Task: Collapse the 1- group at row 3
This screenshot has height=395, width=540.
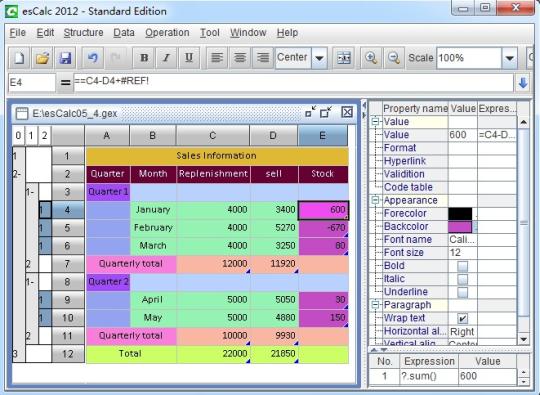Action: (x=30, y=192)
